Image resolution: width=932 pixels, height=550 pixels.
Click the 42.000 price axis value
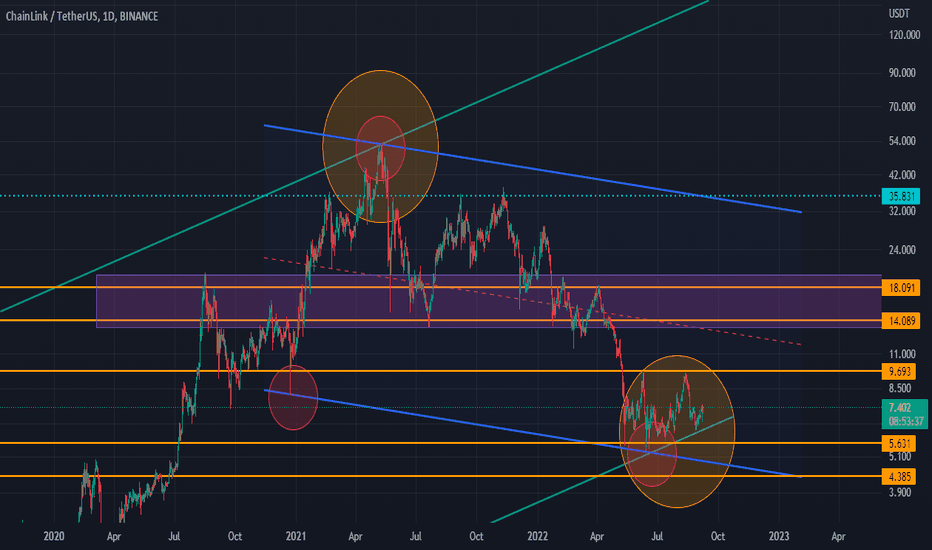click(x=902, y=175)
